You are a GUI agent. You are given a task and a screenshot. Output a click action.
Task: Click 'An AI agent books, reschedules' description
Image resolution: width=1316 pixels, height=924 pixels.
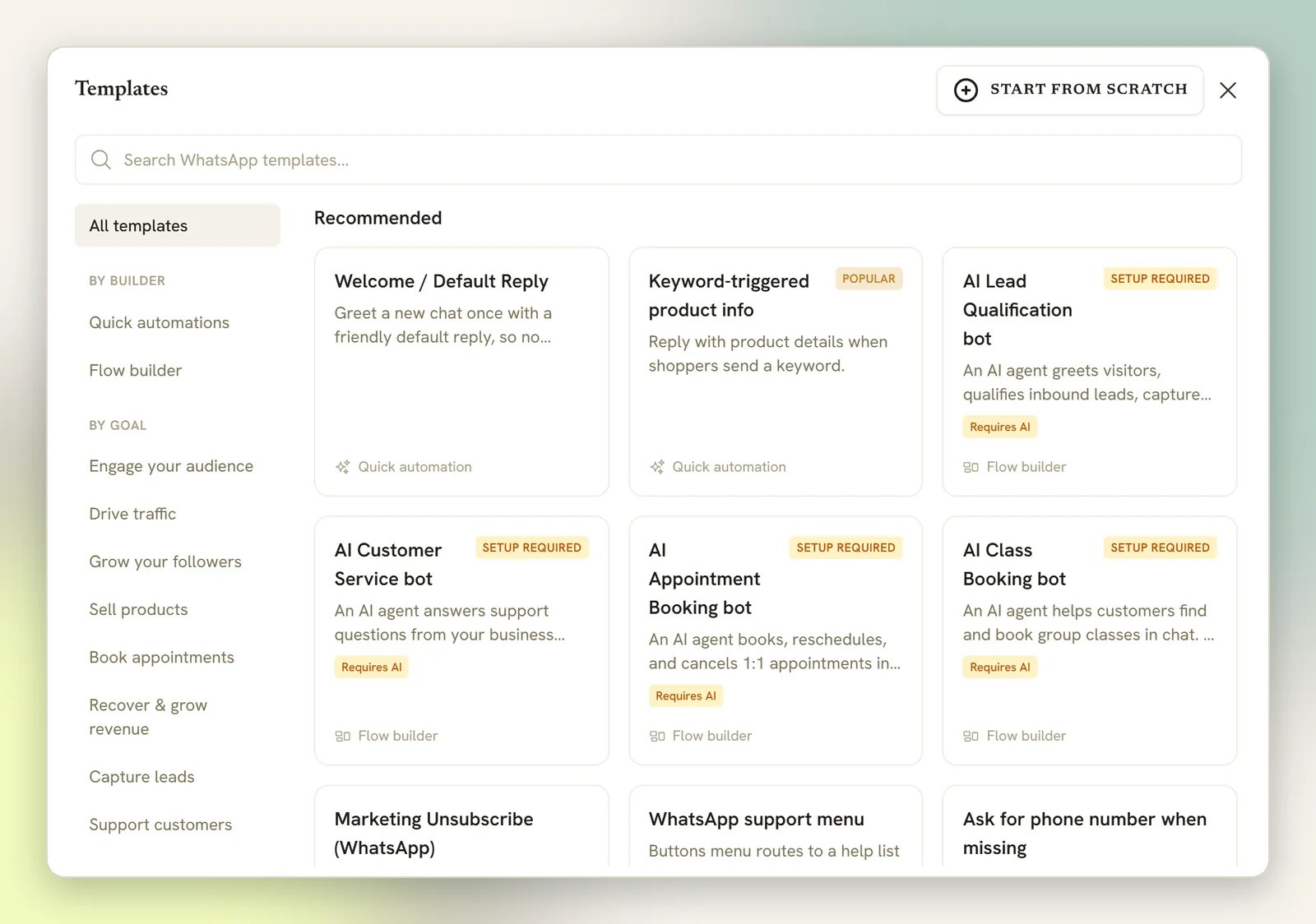point(775,651)
